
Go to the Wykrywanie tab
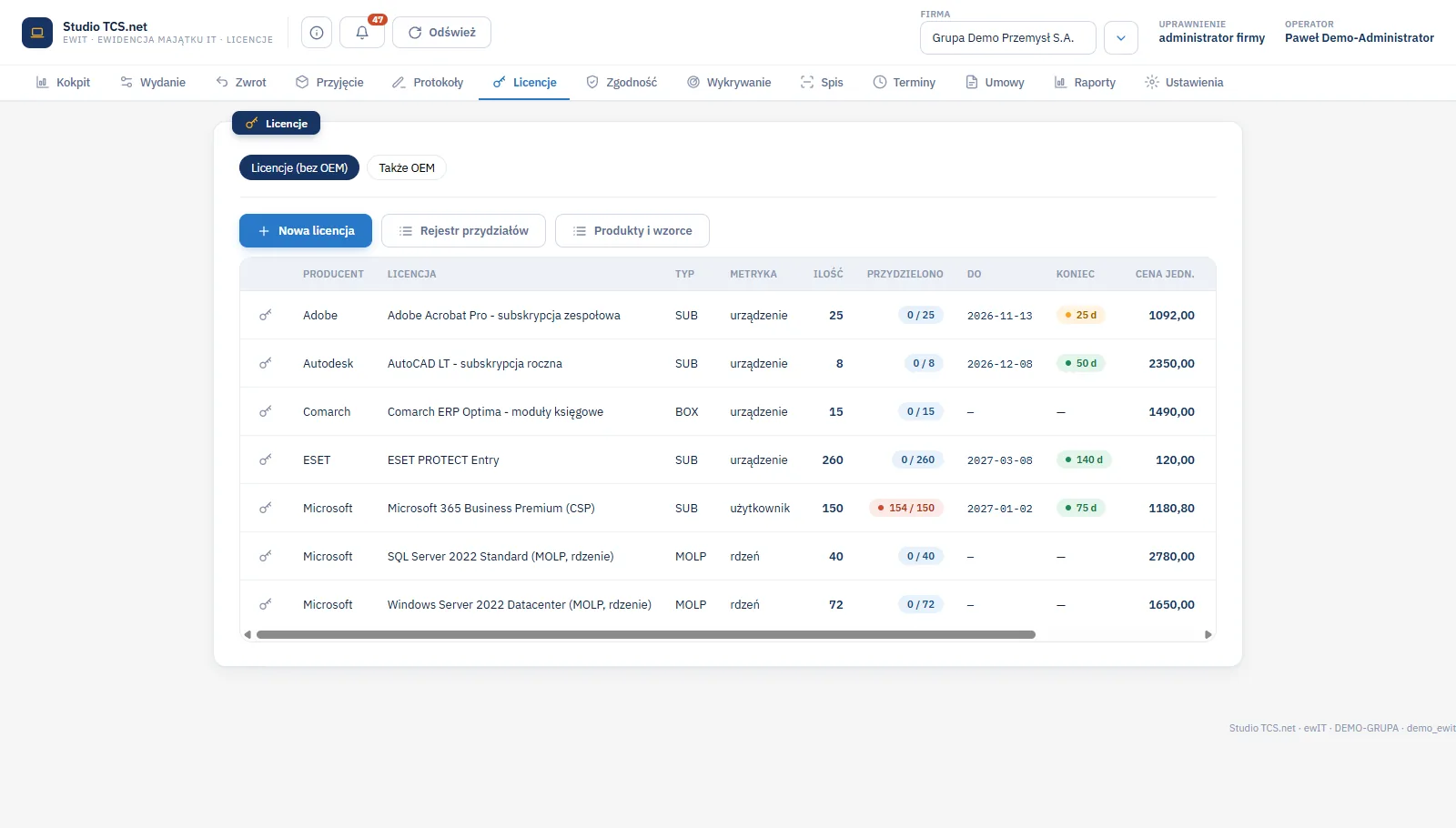pos(729,82)
